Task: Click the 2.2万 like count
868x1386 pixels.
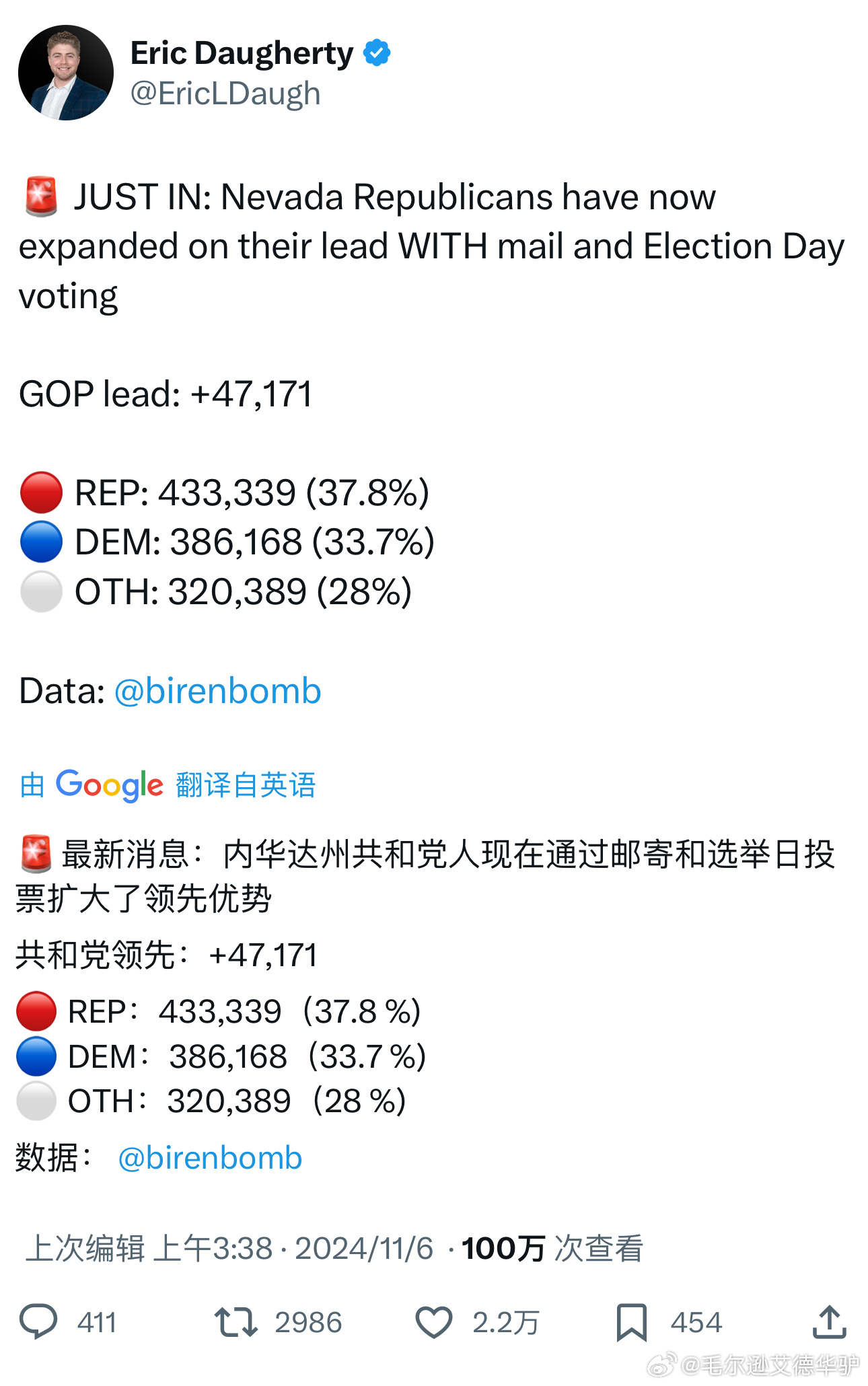Action: click(505, 1323)
